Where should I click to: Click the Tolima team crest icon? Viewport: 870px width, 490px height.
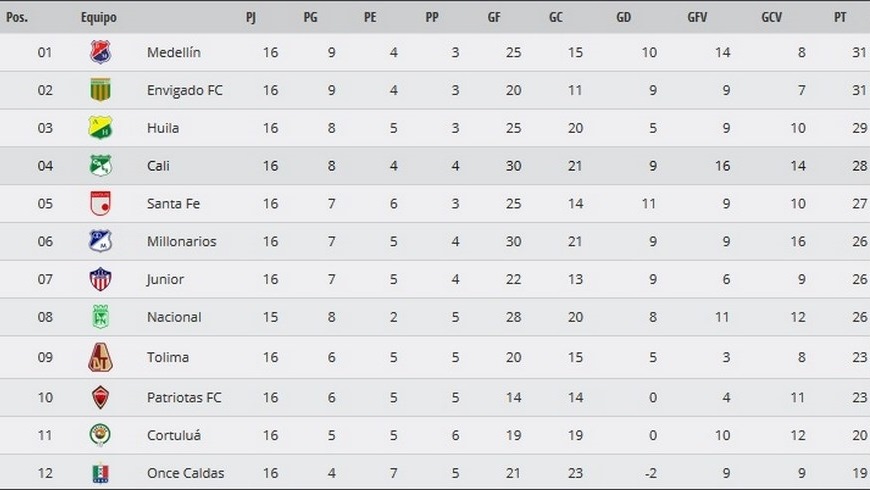[x=100, y=357]
